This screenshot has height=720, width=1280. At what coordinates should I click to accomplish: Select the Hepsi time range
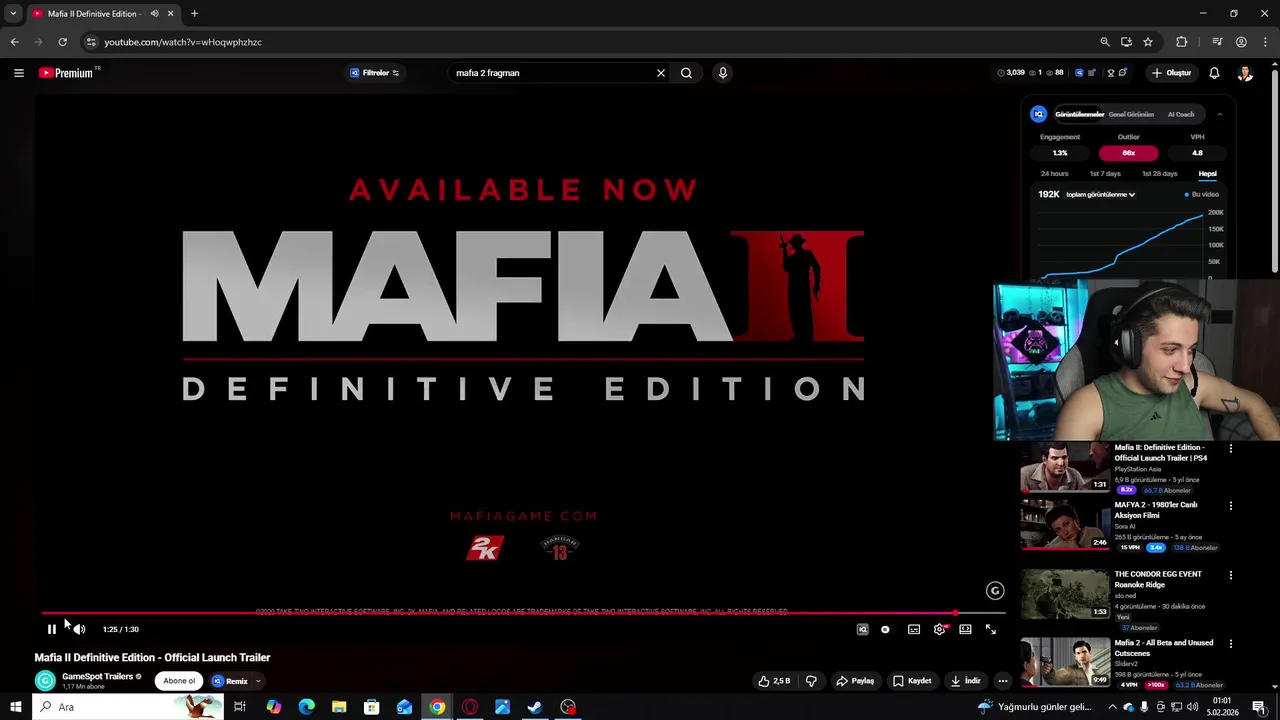[1207, 174]
